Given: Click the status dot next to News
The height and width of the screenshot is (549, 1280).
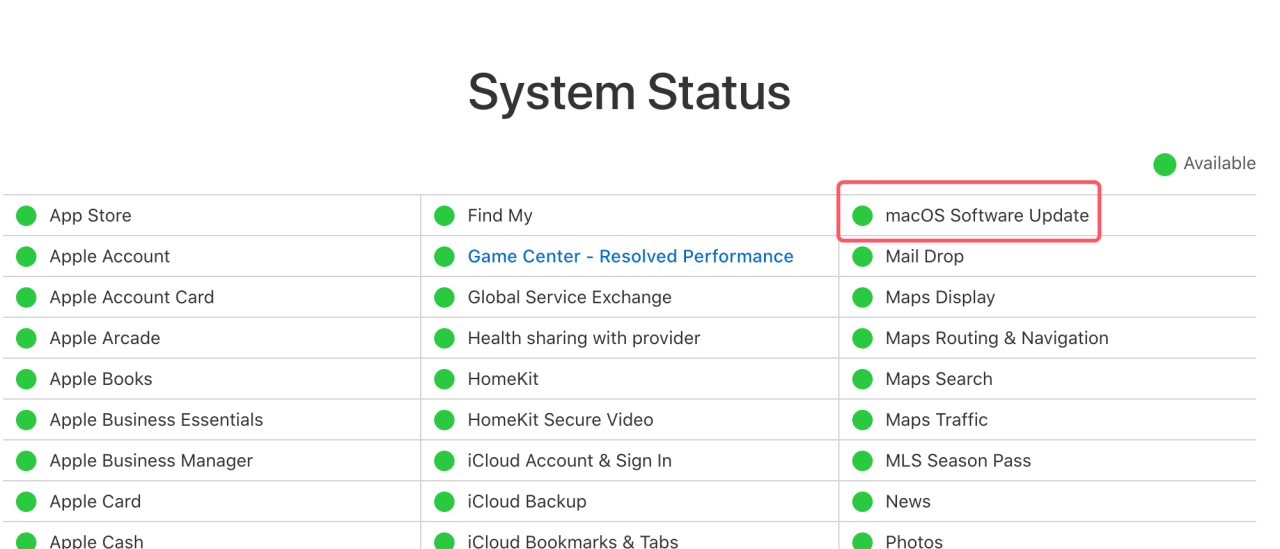Looking at the screenshot, I should 862,502.
